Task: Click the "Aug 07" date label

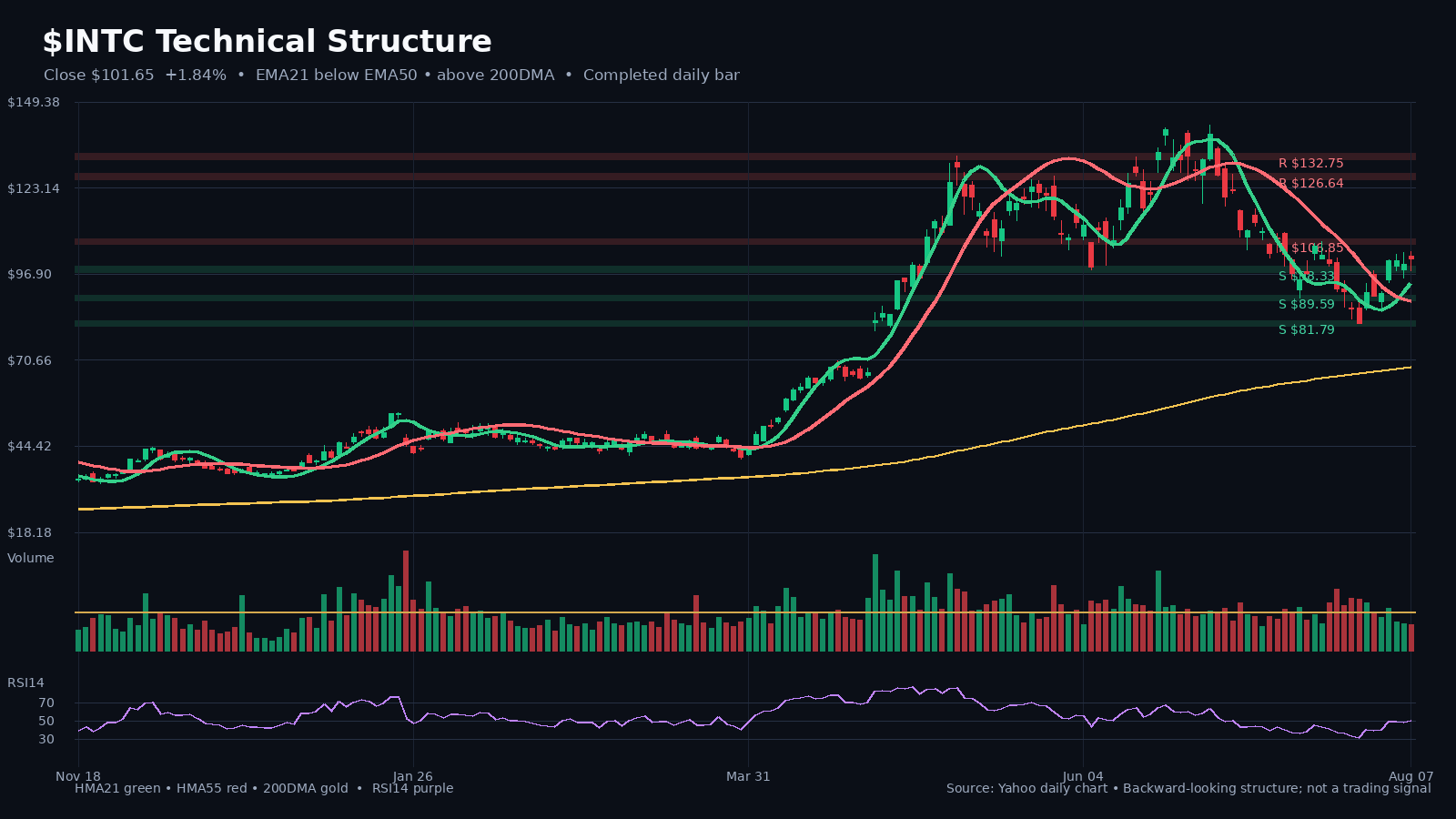Action: (1411, 776)
